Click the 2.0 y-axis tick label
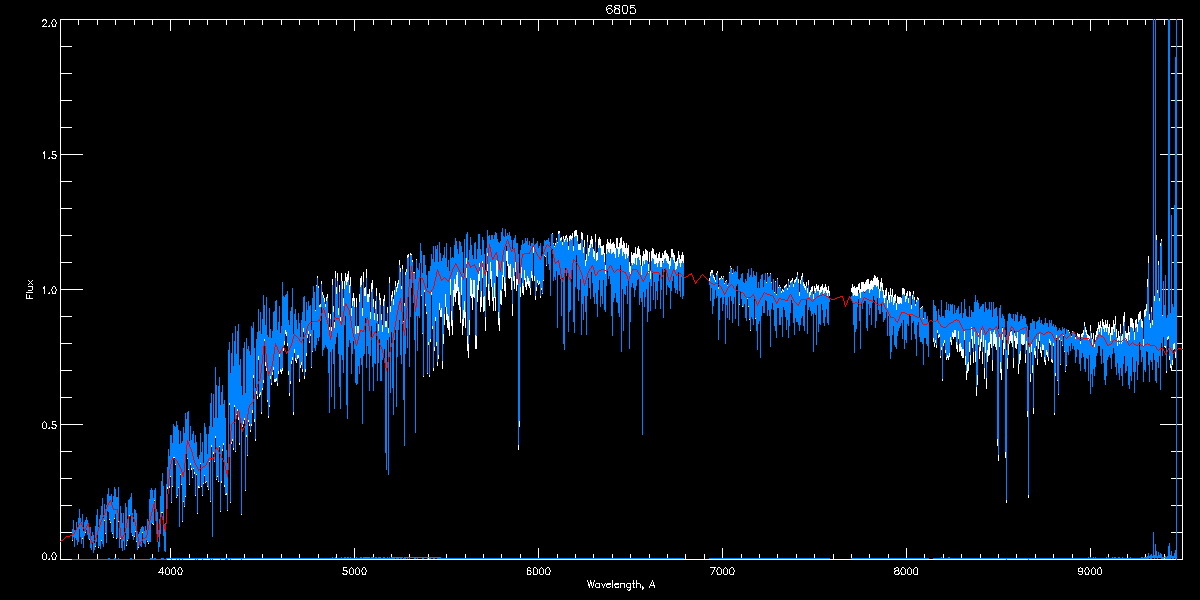 (48, 22)
